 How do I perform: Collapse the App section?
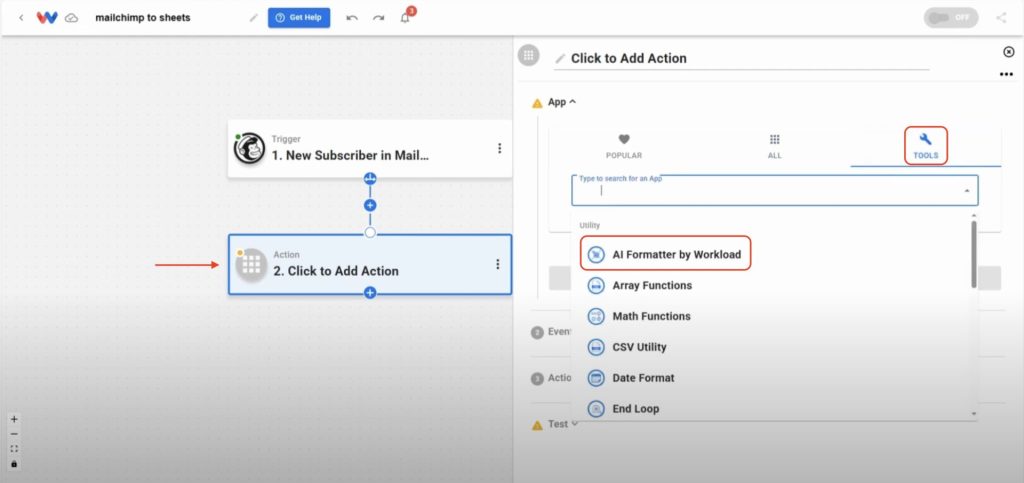pyautogui.click(x=562, y=102)
